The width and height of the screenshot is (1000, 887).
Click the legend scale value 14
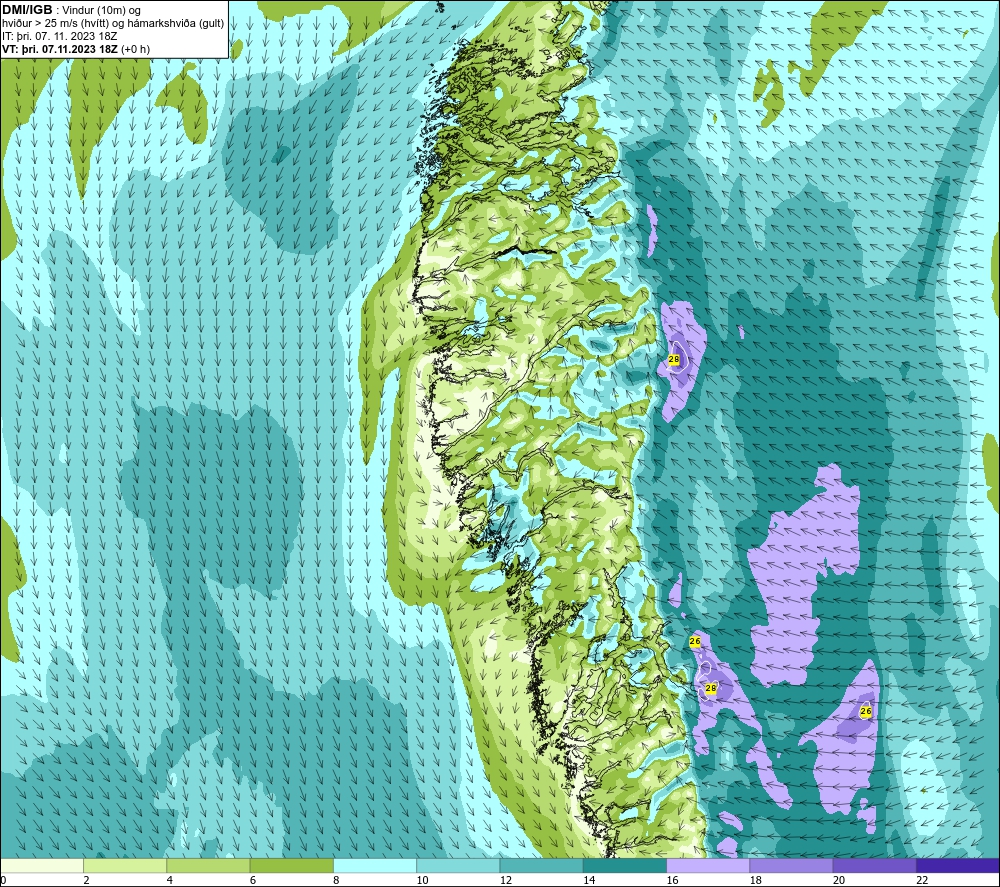point(589,880)
